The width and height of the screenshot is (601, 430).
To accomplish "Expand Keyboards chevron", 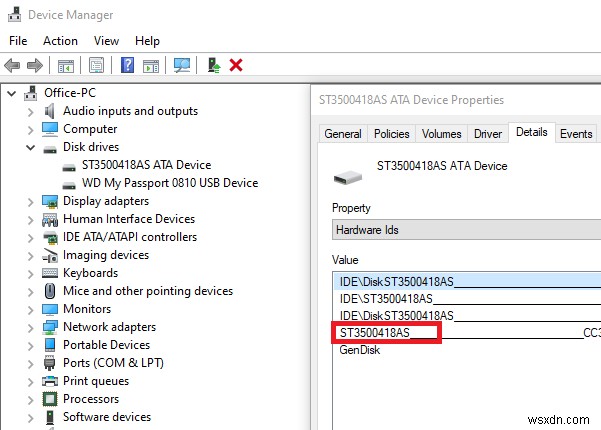I will (x=30, y=274).
